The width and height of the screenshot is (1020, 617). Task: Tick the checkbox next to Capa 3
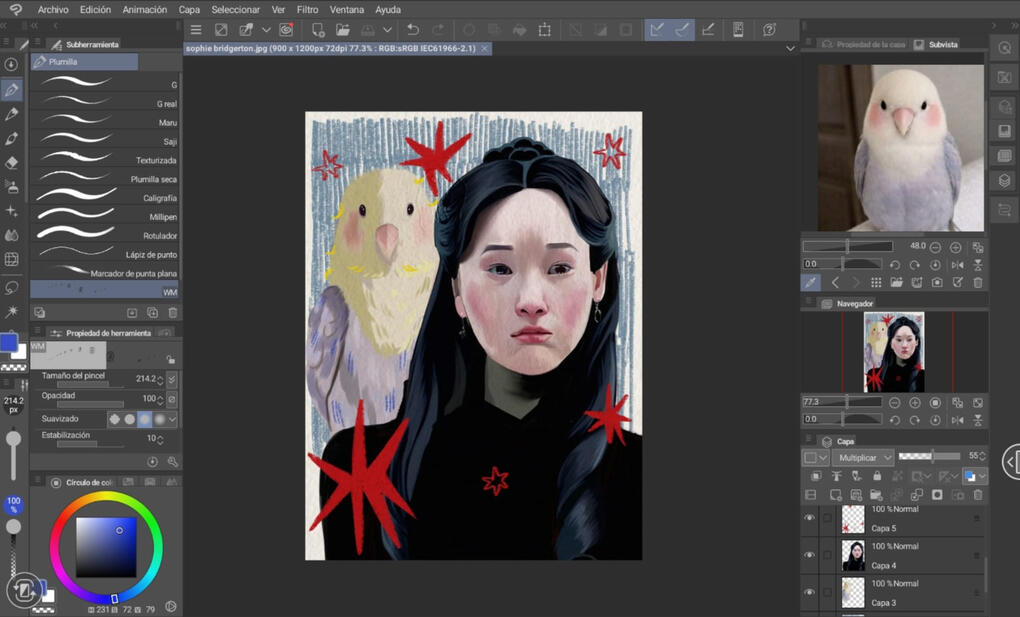(827, 592)
